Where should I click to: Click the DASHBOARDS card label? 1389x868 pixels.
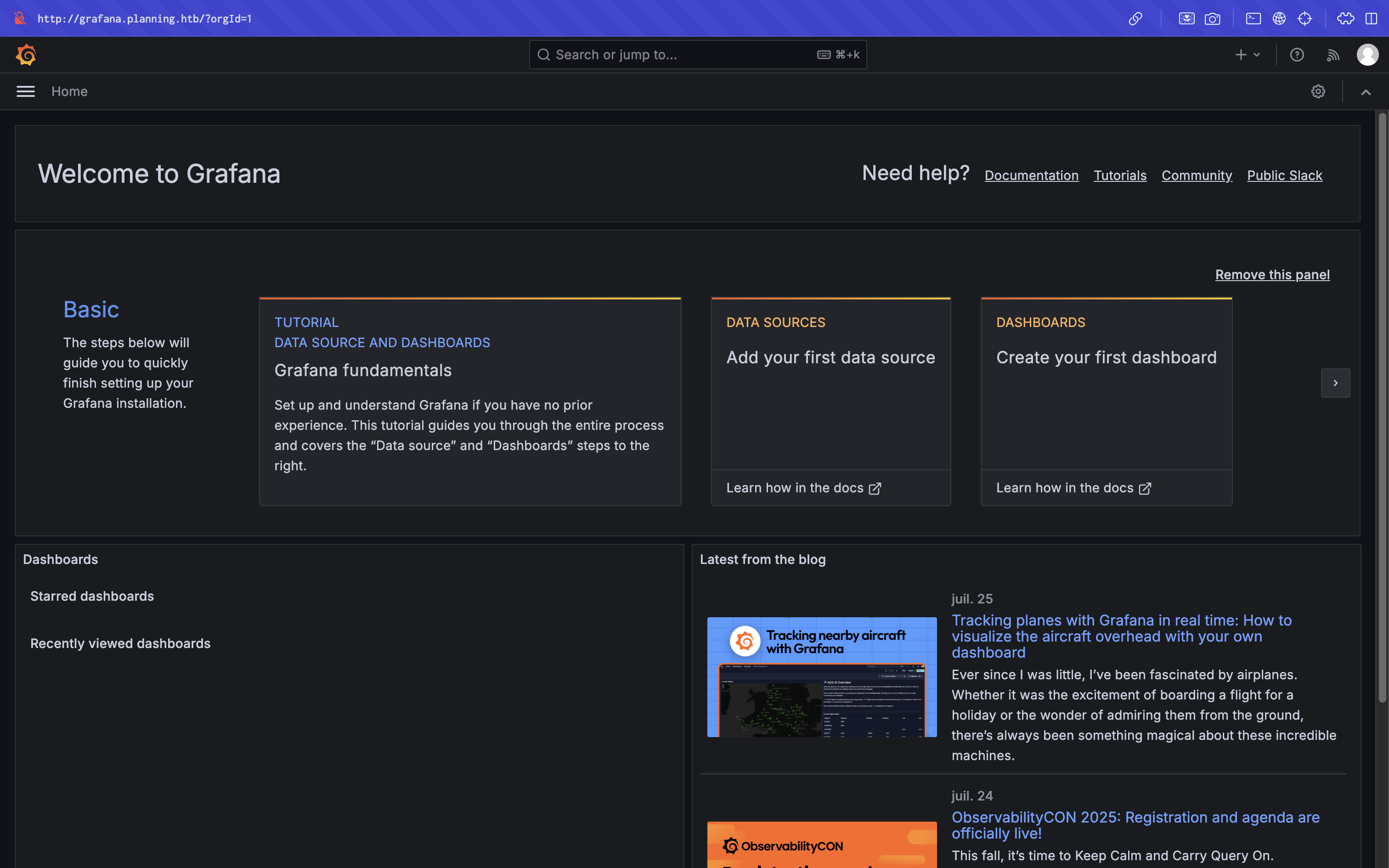coord(1041,322)
